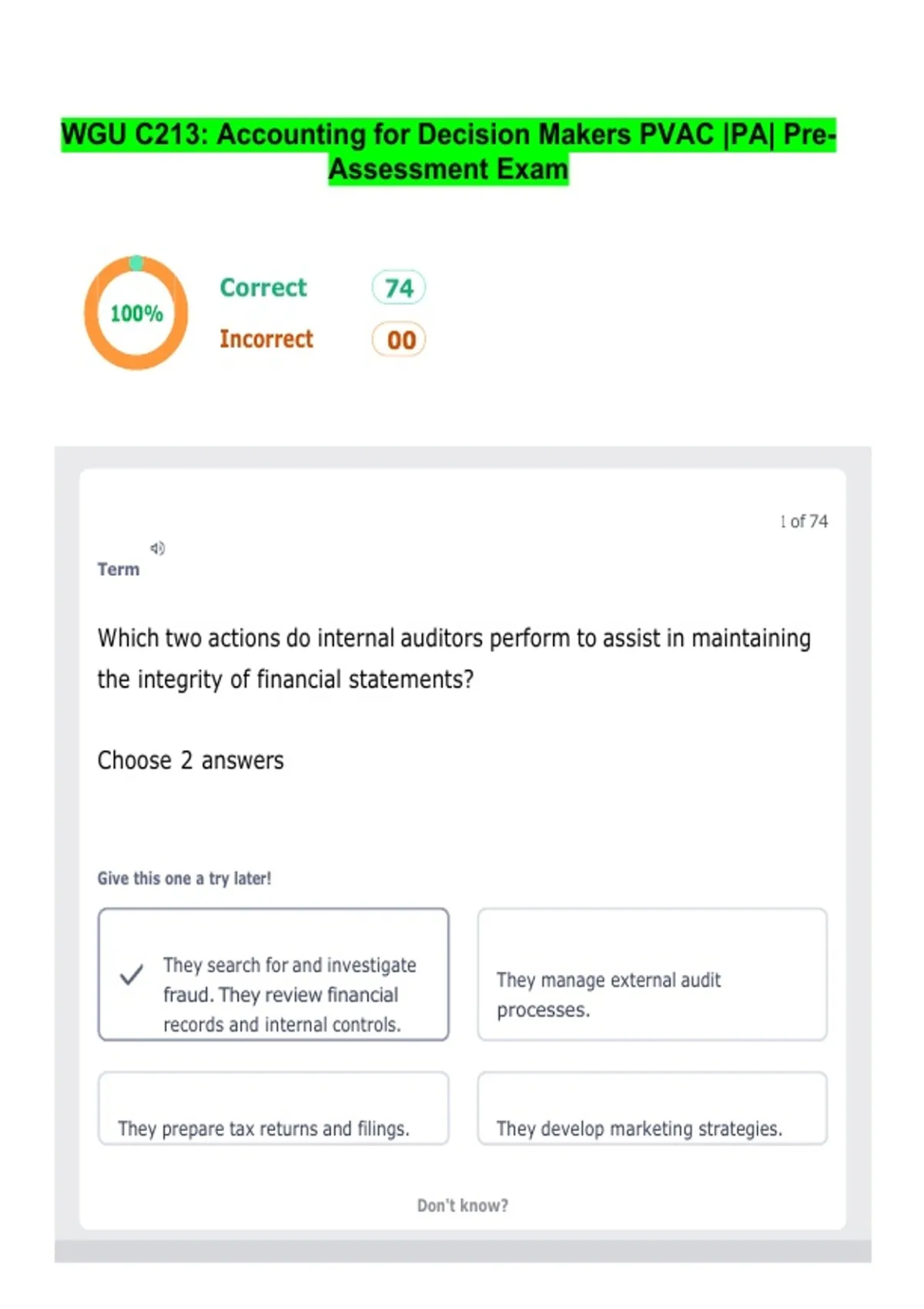Choose 'They prepare tax returns and filings'
Screen dimensions: 924x1309
[273, 1108]
